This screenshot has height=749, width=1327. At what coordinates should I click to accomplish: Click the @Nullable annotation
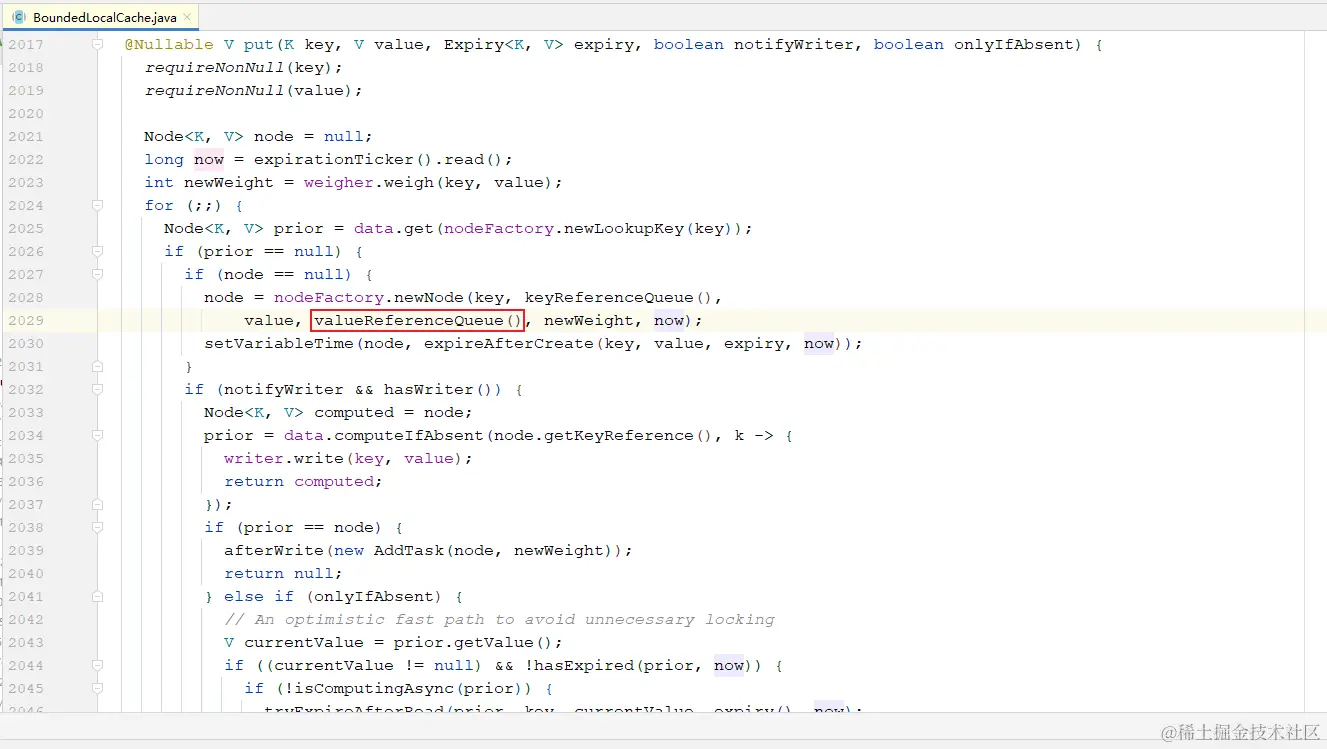(169, 44)
